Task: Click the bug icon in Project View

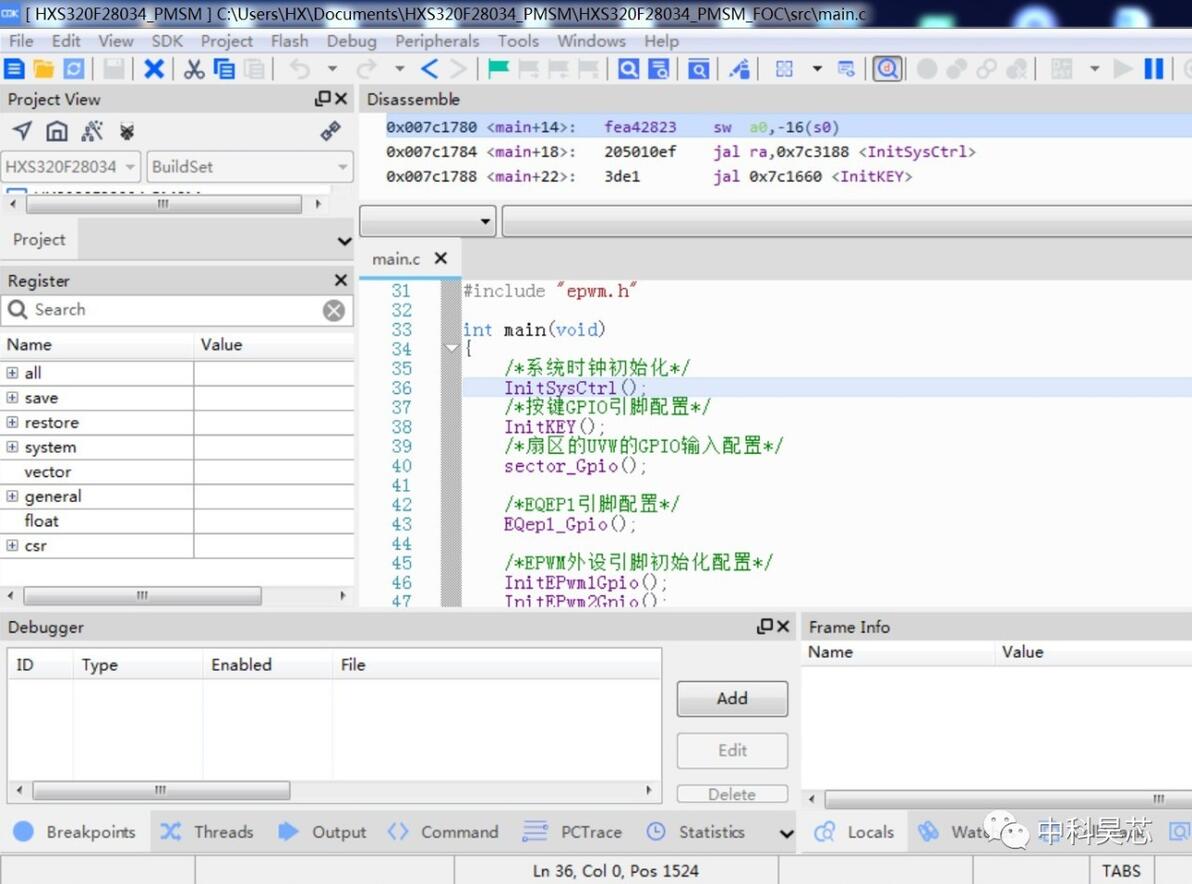Action: pos(126,131)
